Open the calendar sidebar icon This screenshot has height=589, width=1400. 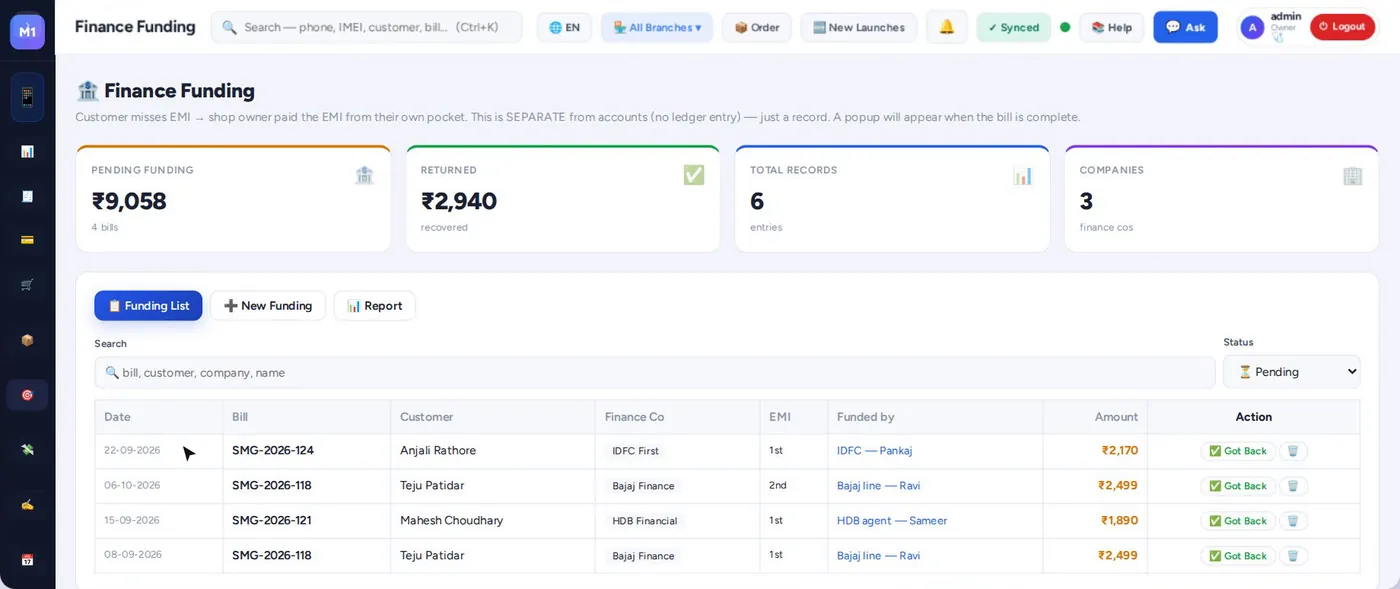coord(27,560)
